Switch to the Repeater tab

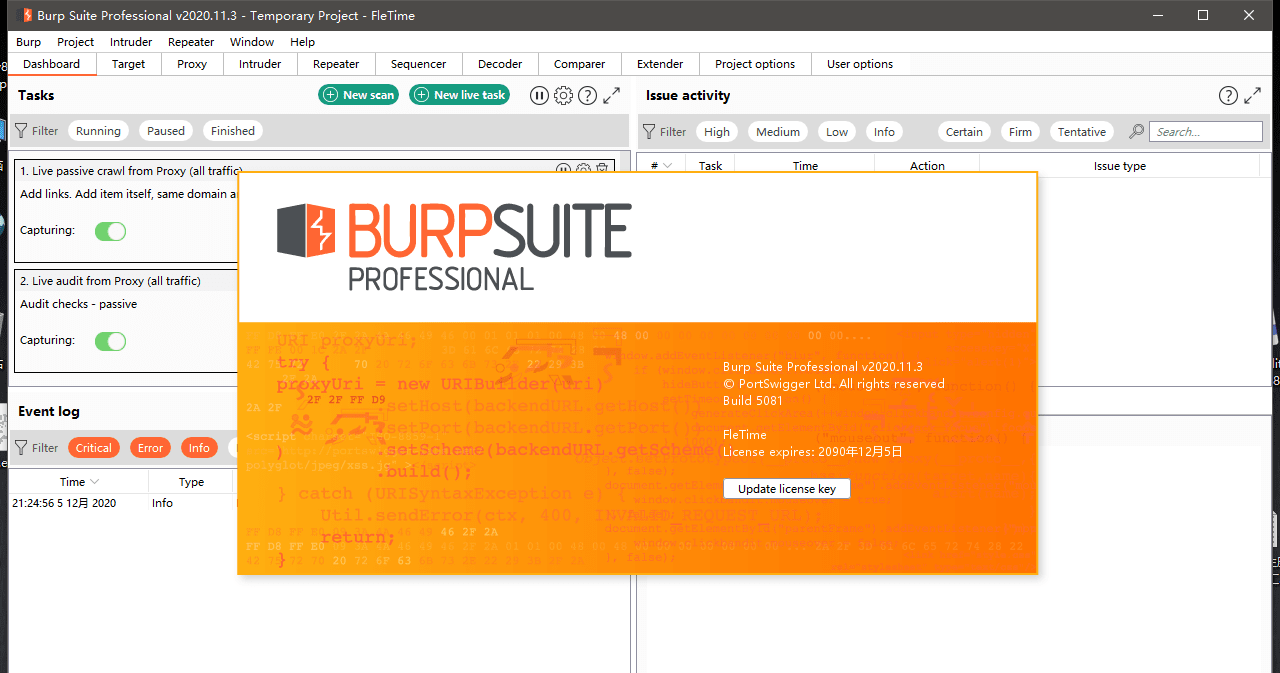click(x=336, y=64)
